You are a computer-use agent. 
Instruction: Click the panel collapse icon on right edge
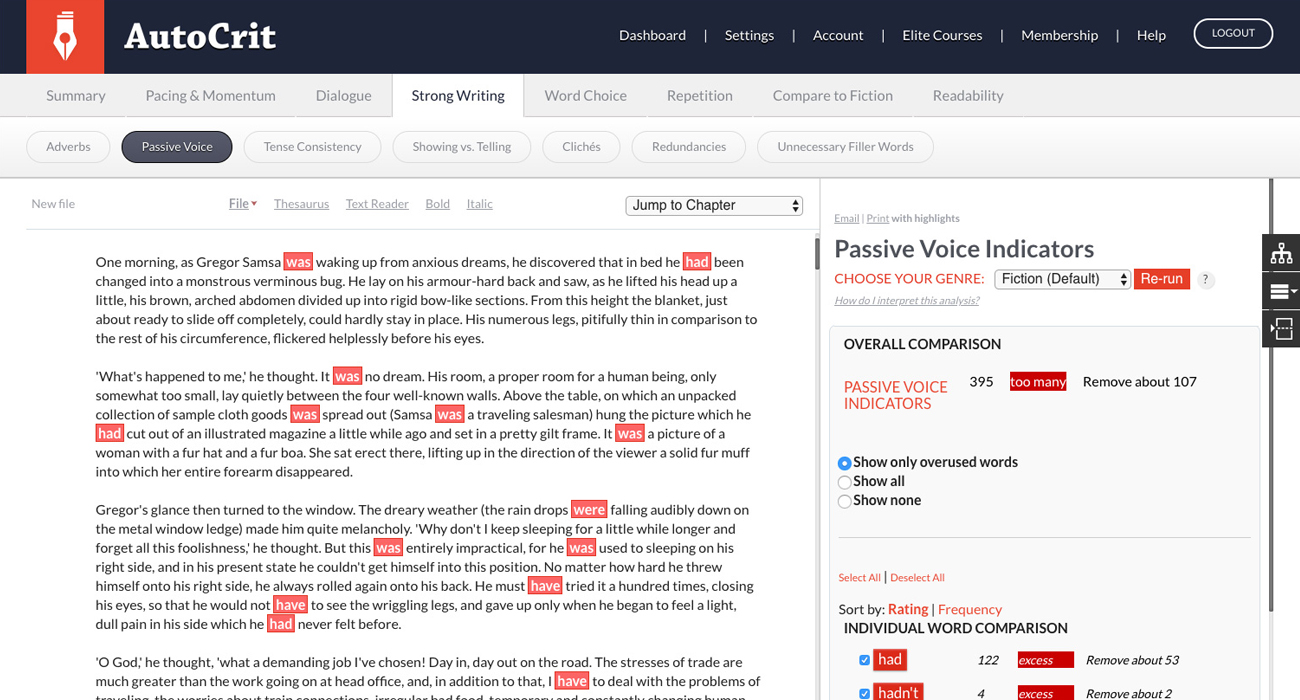click(x=1281, y=328)
